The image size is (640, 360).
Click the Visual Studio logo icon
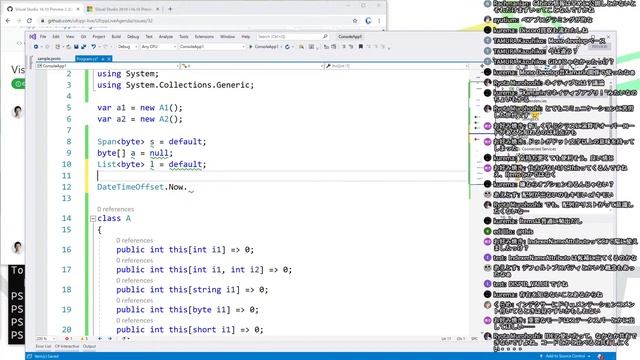[33, 36]
